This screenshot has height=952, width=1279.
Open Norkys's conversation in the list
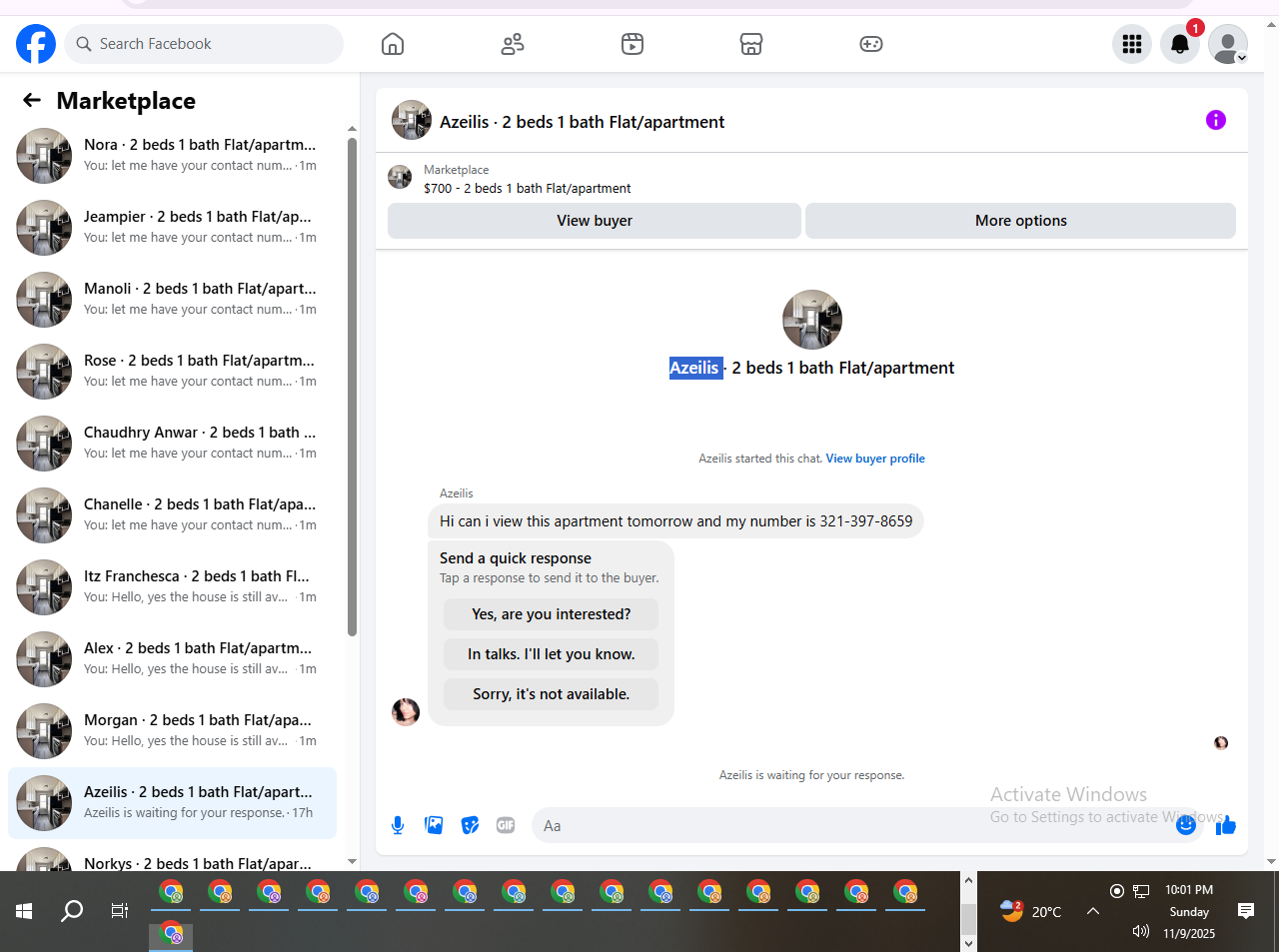[x=172, y=857]
